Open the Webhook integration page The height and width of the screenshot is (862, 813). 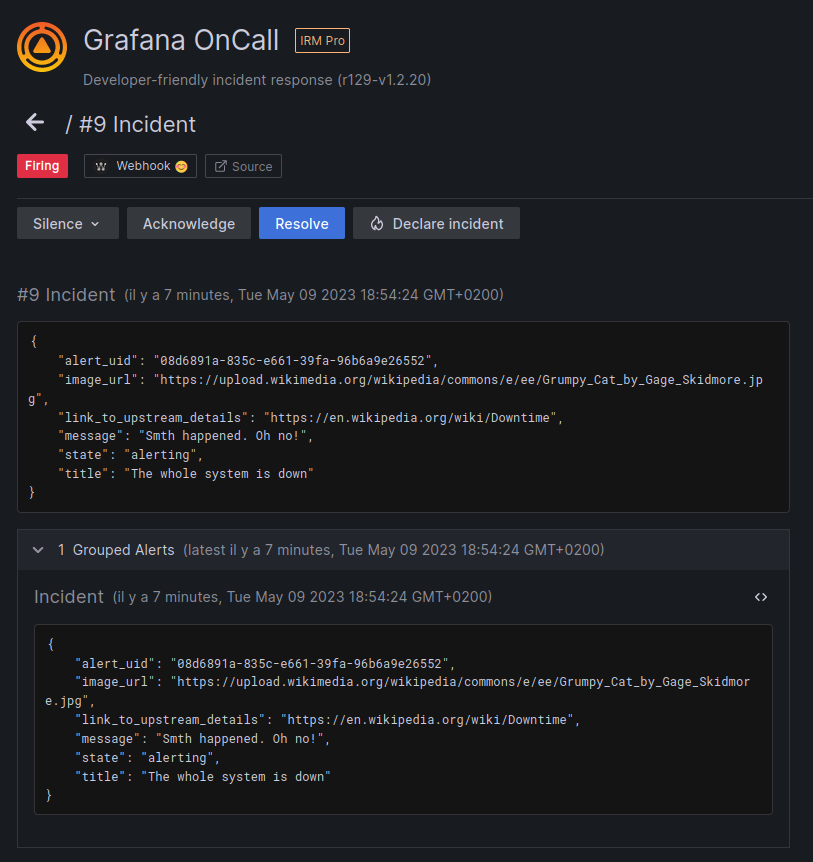(x=140, y=166)
